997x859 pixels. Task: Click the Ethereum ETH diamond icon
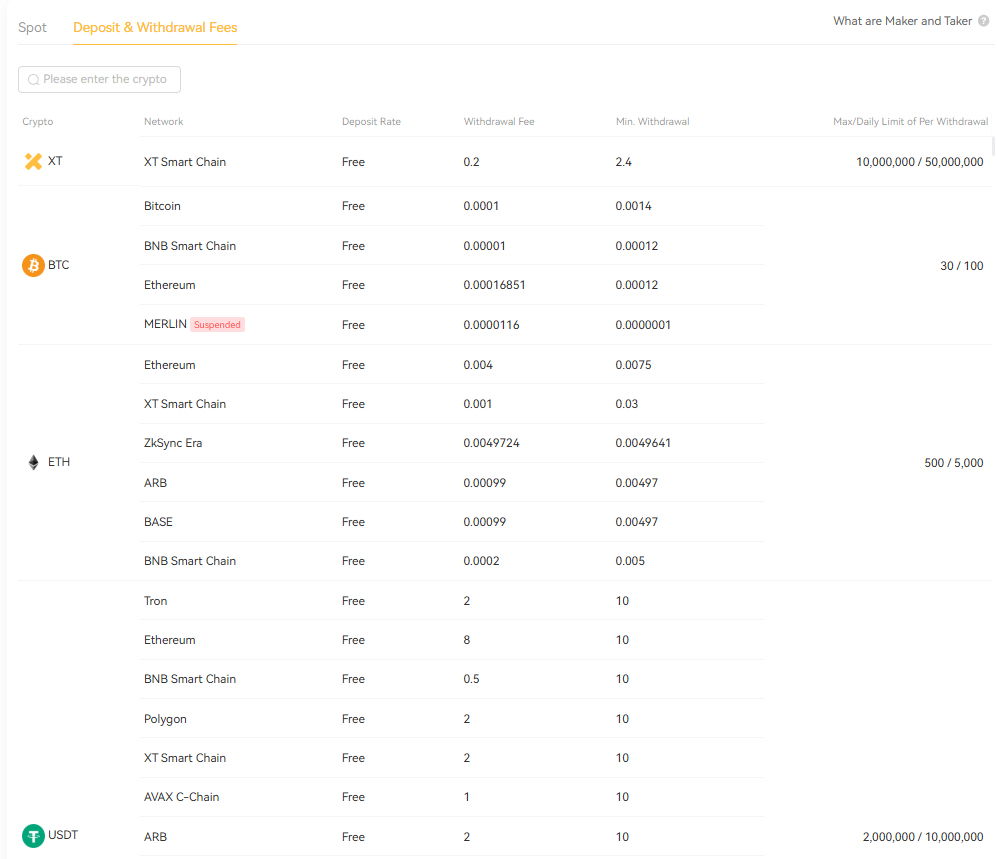tap(34, 462)
